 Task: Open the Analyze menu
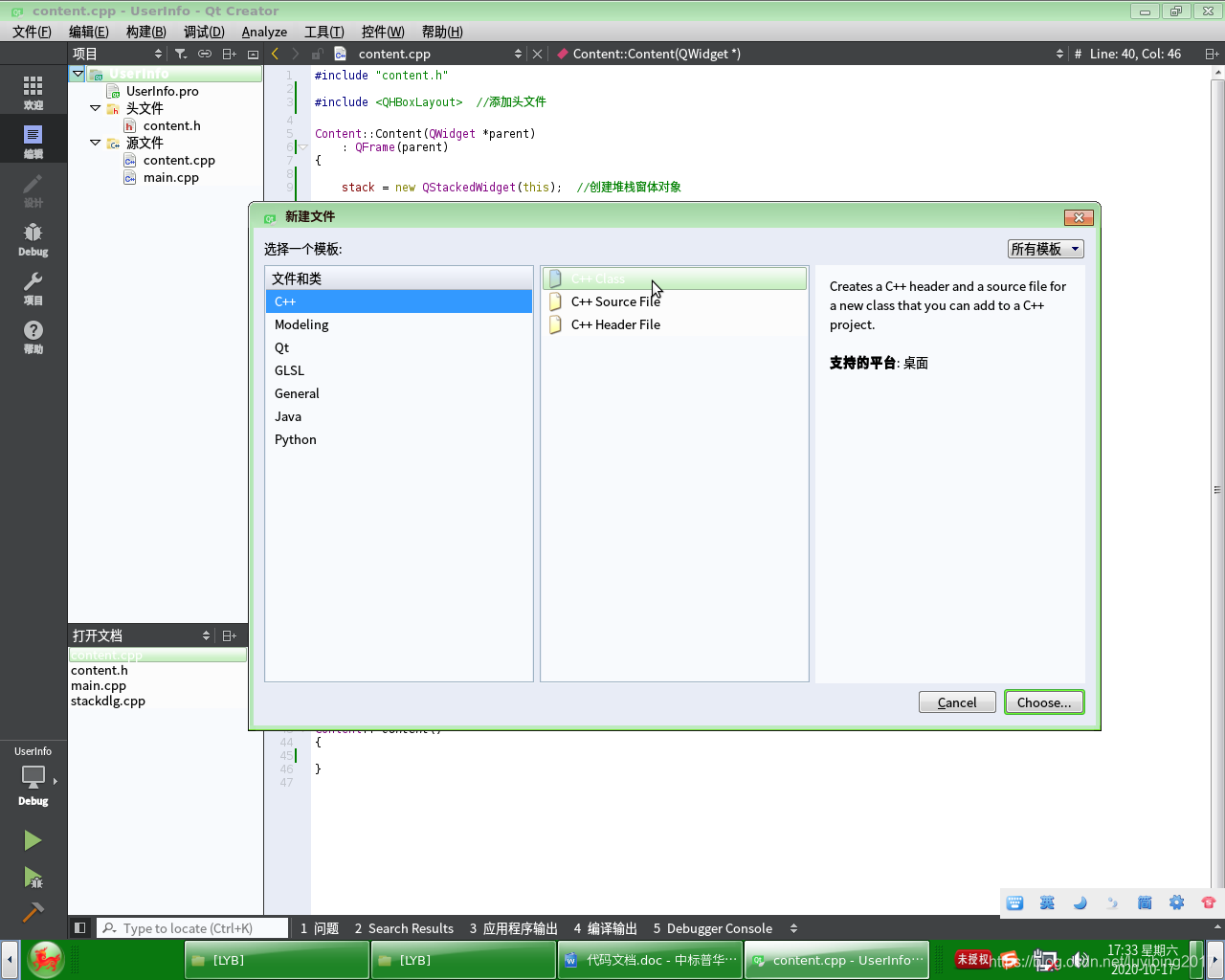point(264,32)
